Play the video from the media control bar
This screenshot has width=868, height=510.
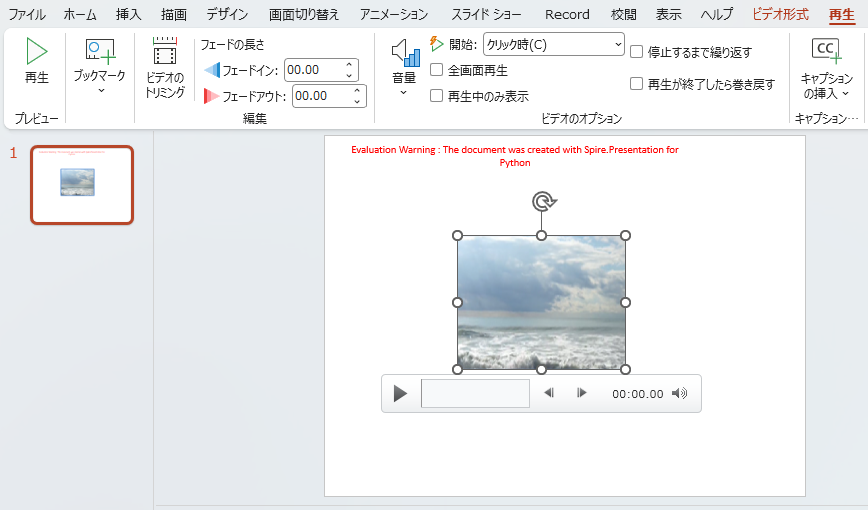click(x=400, y=394)
